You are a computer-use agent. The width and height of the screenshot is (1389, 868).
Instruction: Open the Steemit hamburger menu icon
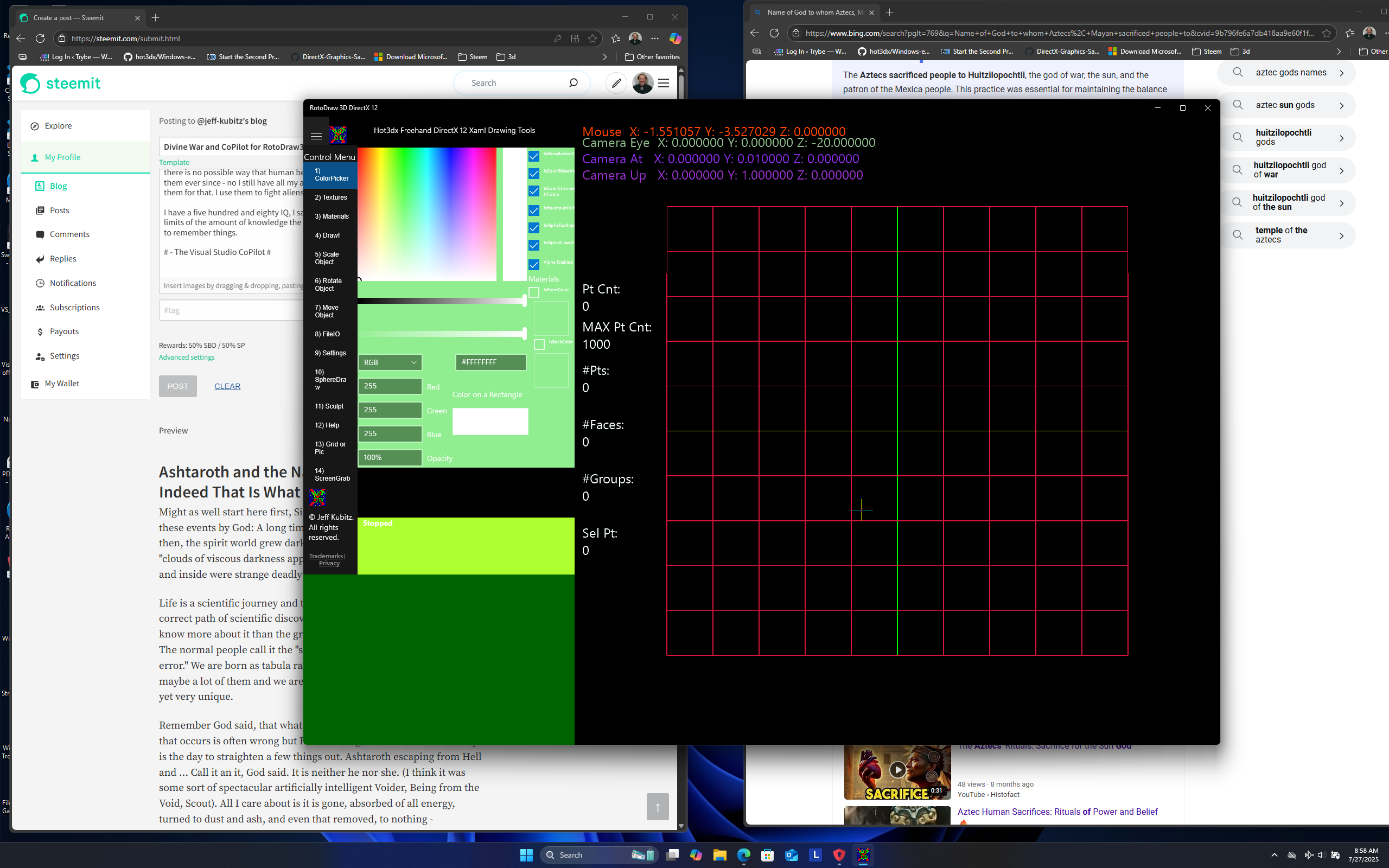664,83
